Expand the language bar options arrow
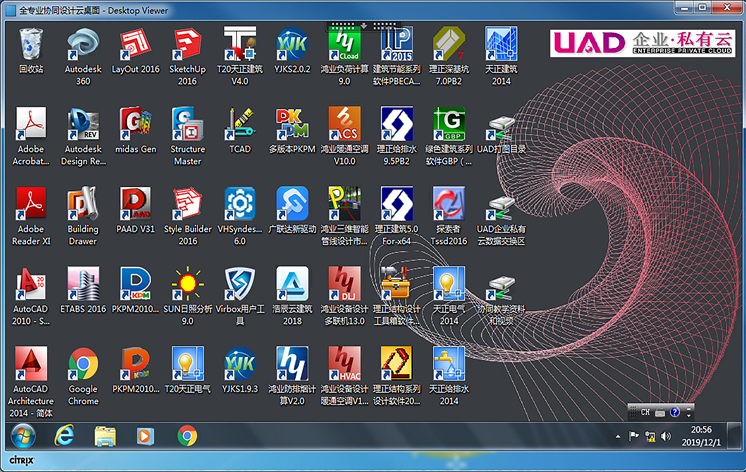 690,416
